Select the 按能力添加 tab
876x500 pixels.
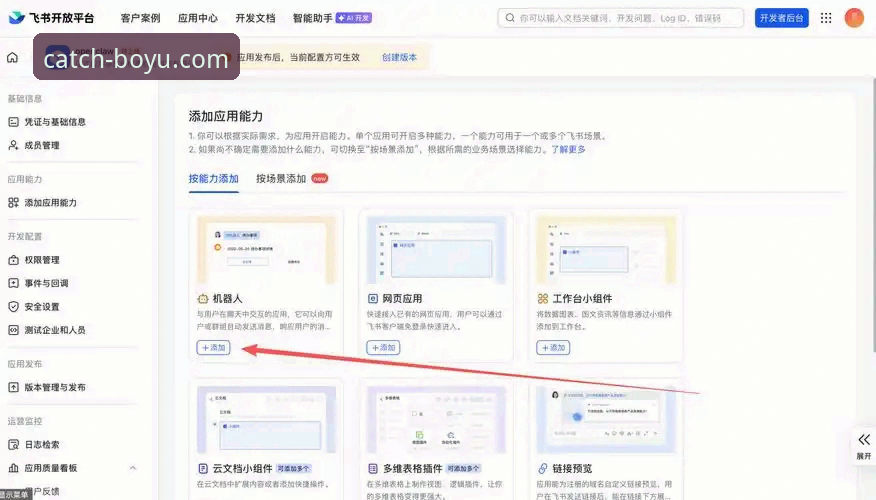point(213,179)
